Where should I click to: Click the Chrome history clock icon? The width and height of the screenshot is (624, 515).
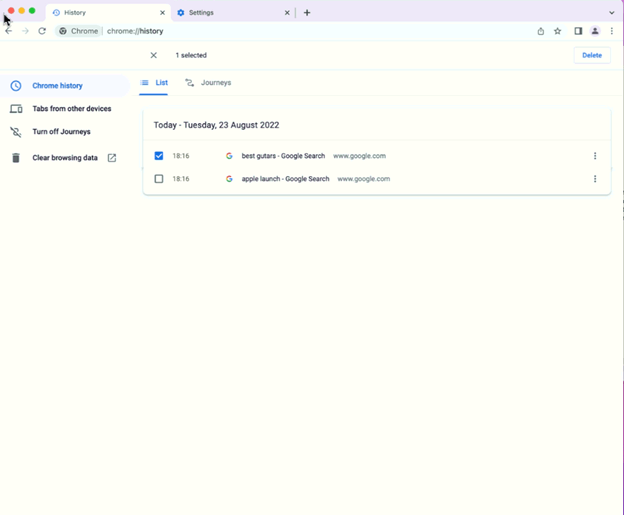(16, 86)
